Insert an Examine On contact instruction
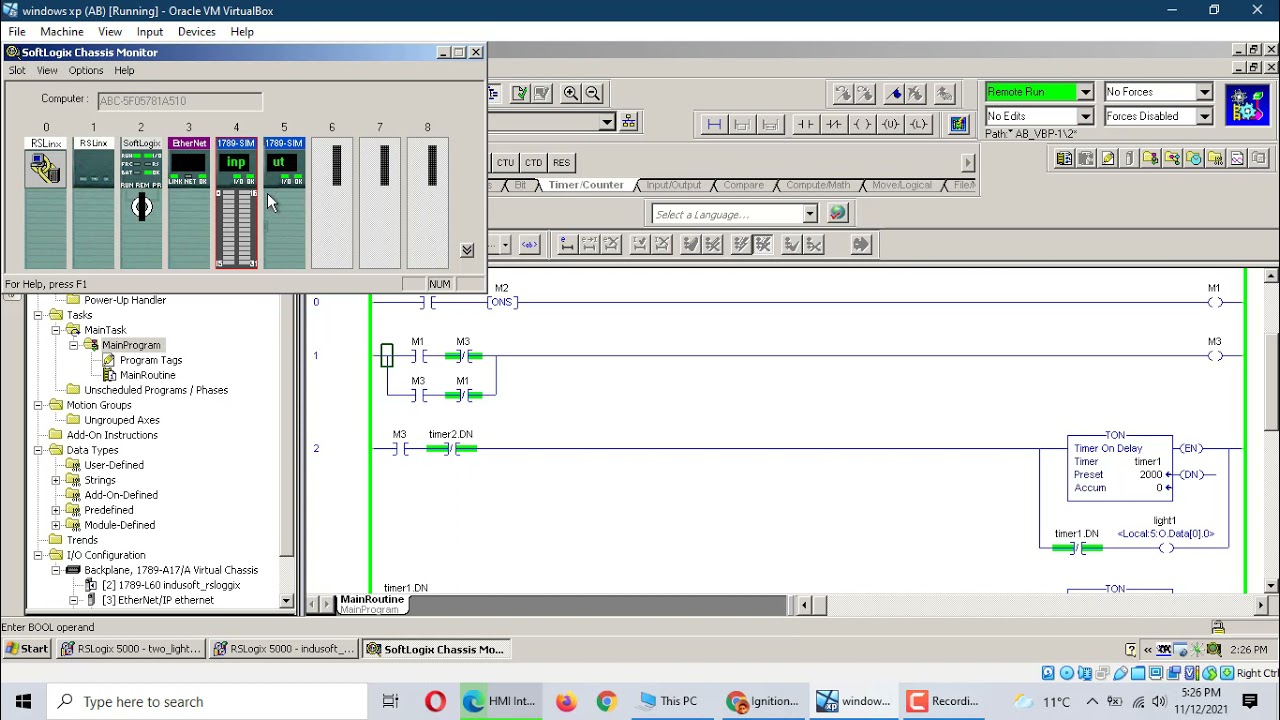Viewport: 1280px width, 720px height. coord(805,124)
